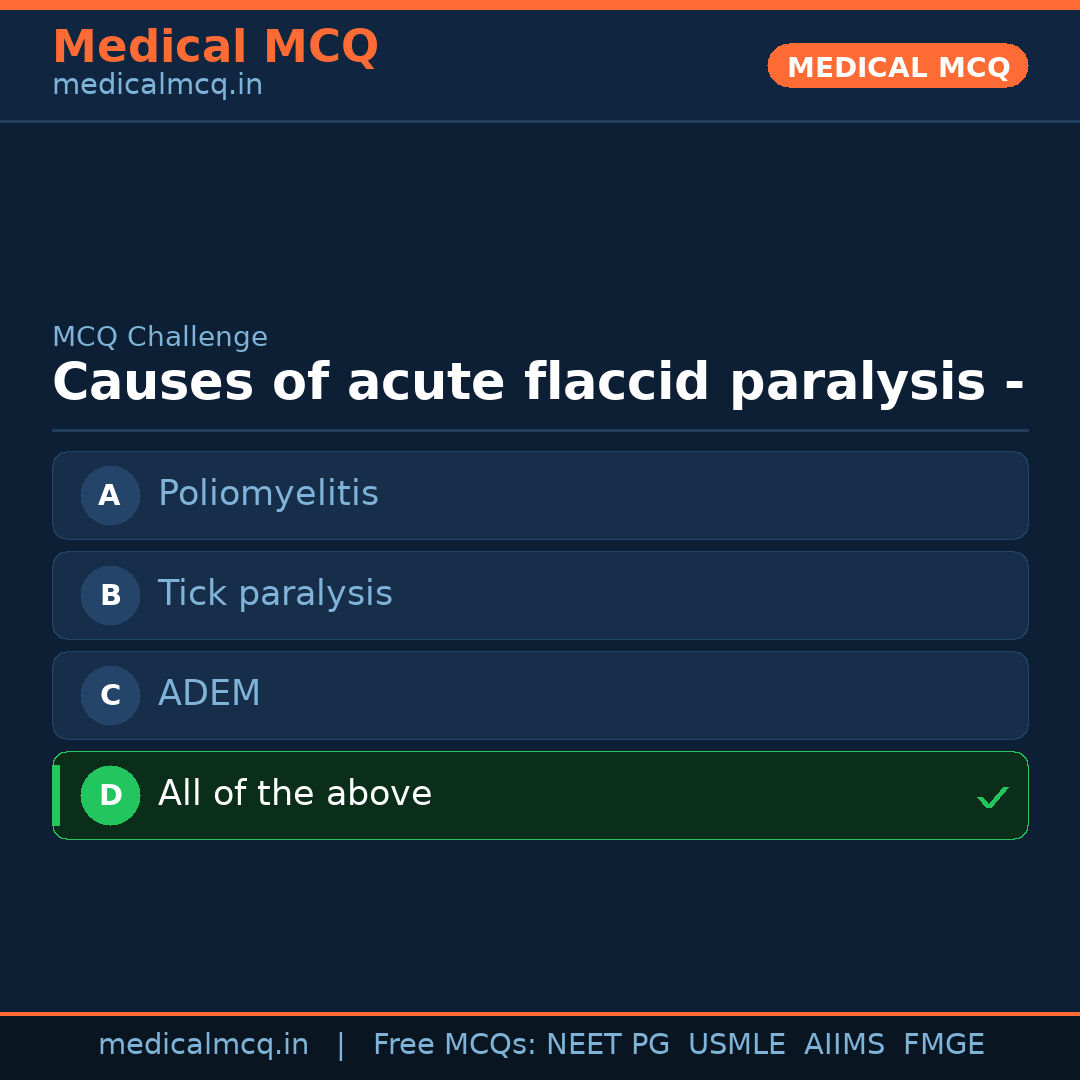Click the green letter D circle icon
This screenshot has width=1080, height=1080.
110,795
